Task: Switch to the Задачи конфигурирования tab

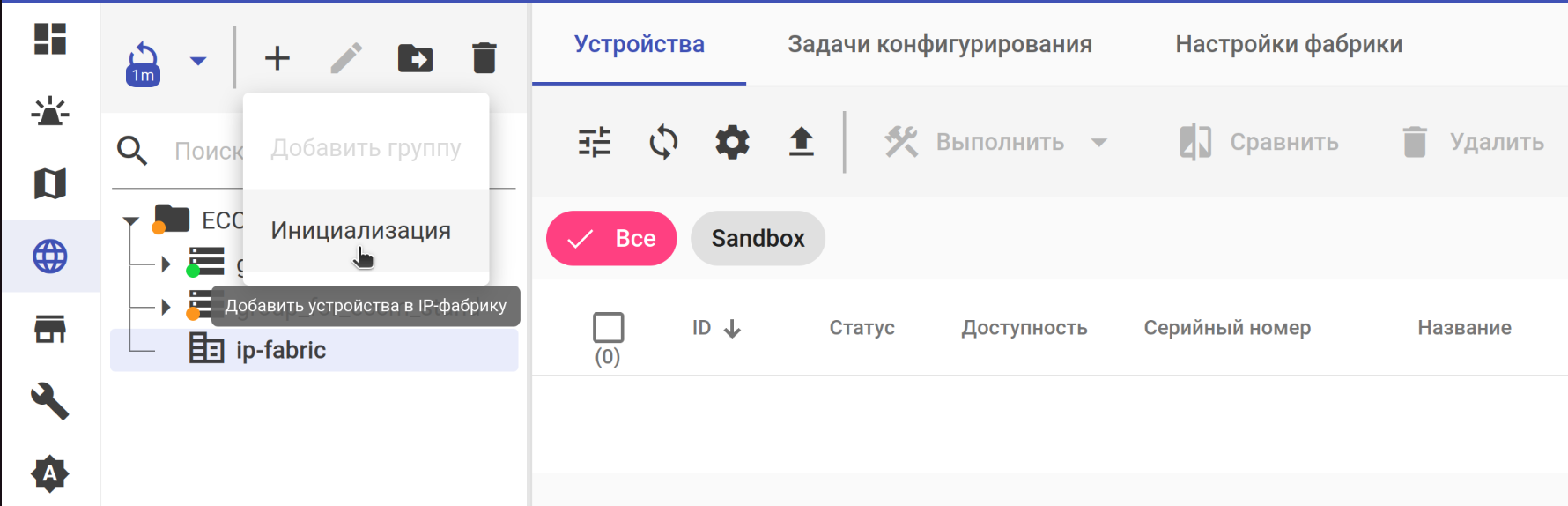Action: point(939,44)
